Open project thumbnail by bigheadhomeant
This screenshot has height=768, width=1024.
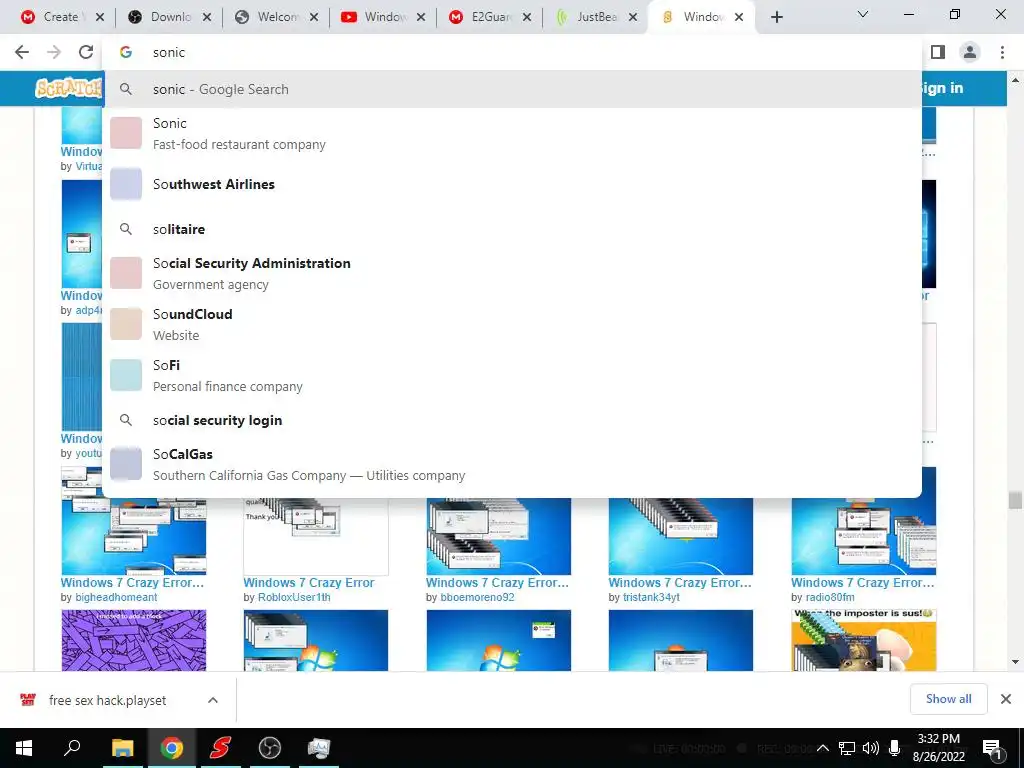[x=134, y=536]
